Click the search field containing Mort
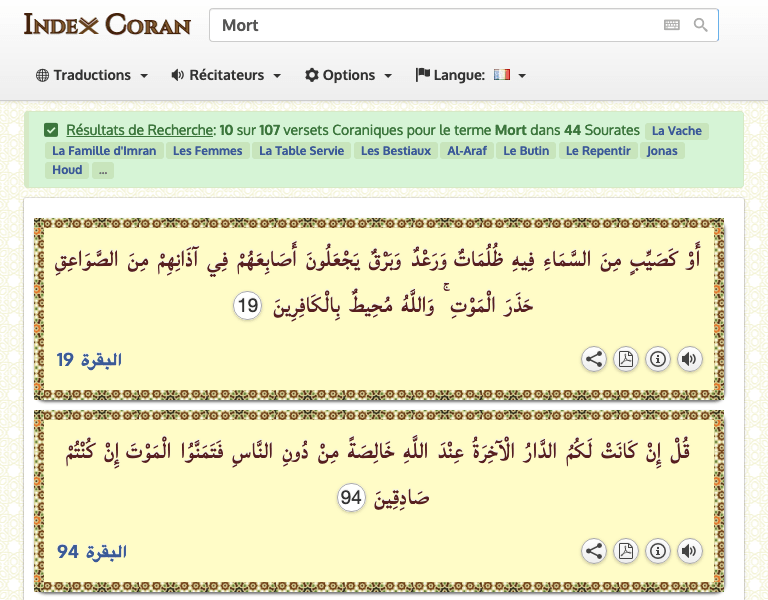Viewport: 768px width, 600px height. [435, 25]
